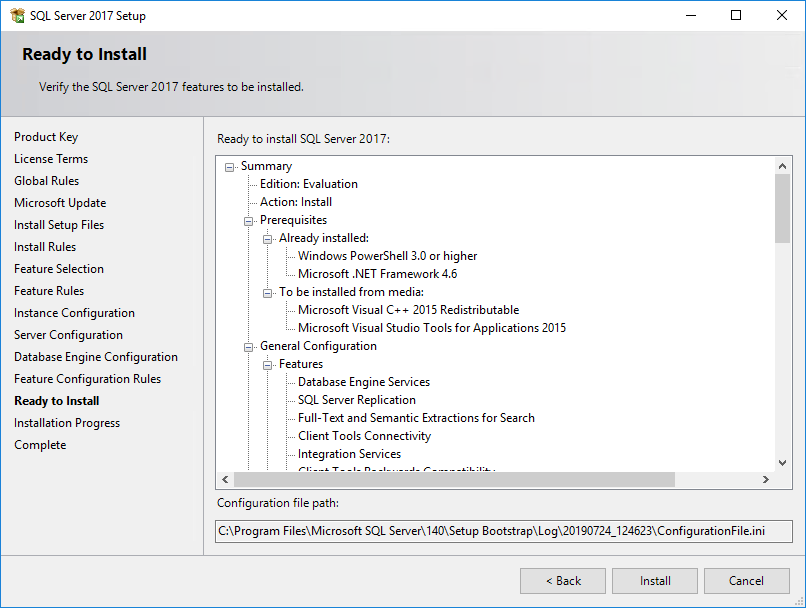Click the horizontal scrollbar left arrow

tap(225, 480)
